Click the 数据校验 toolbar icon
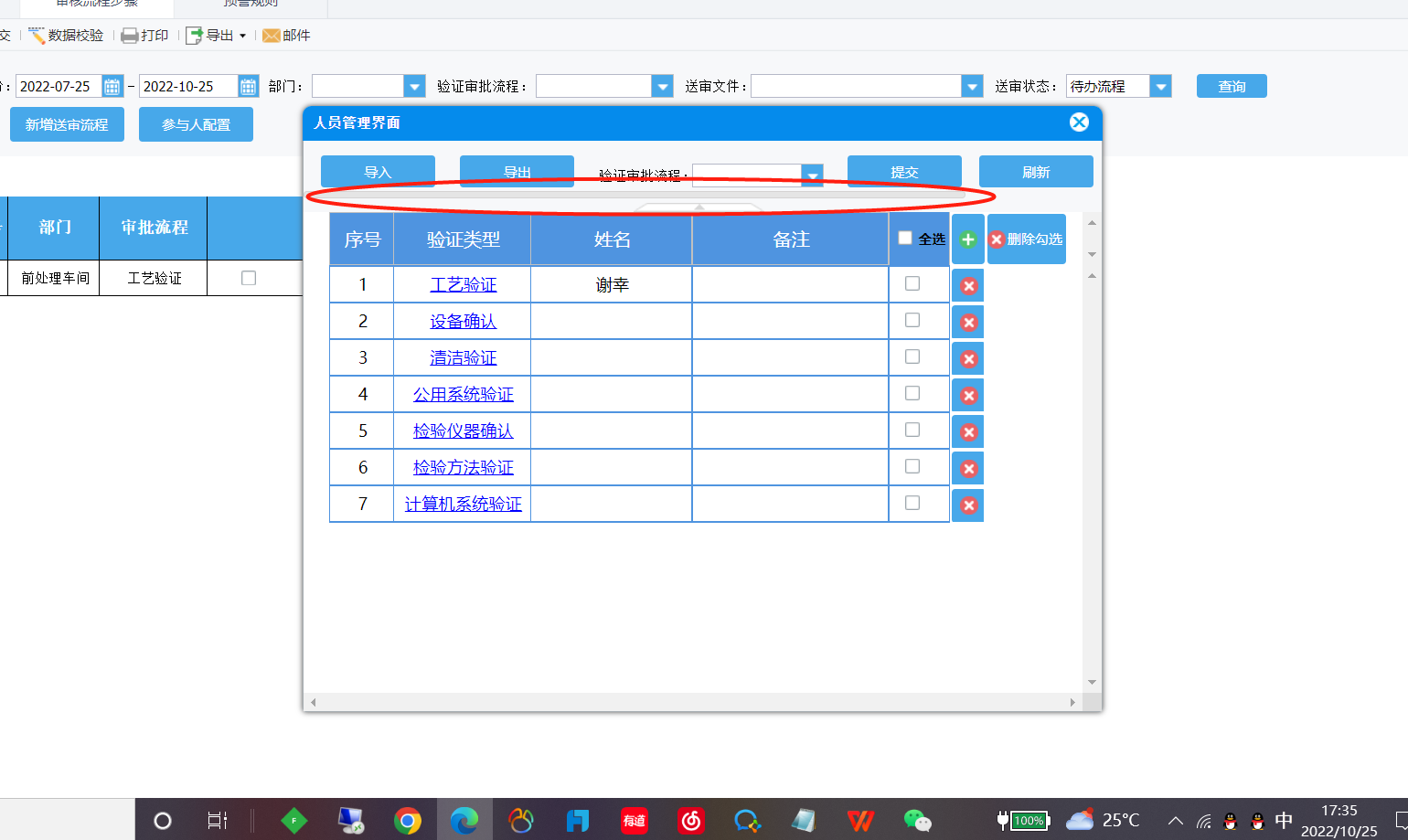This screenshot has height=840, width=1408. pos(37,36)
